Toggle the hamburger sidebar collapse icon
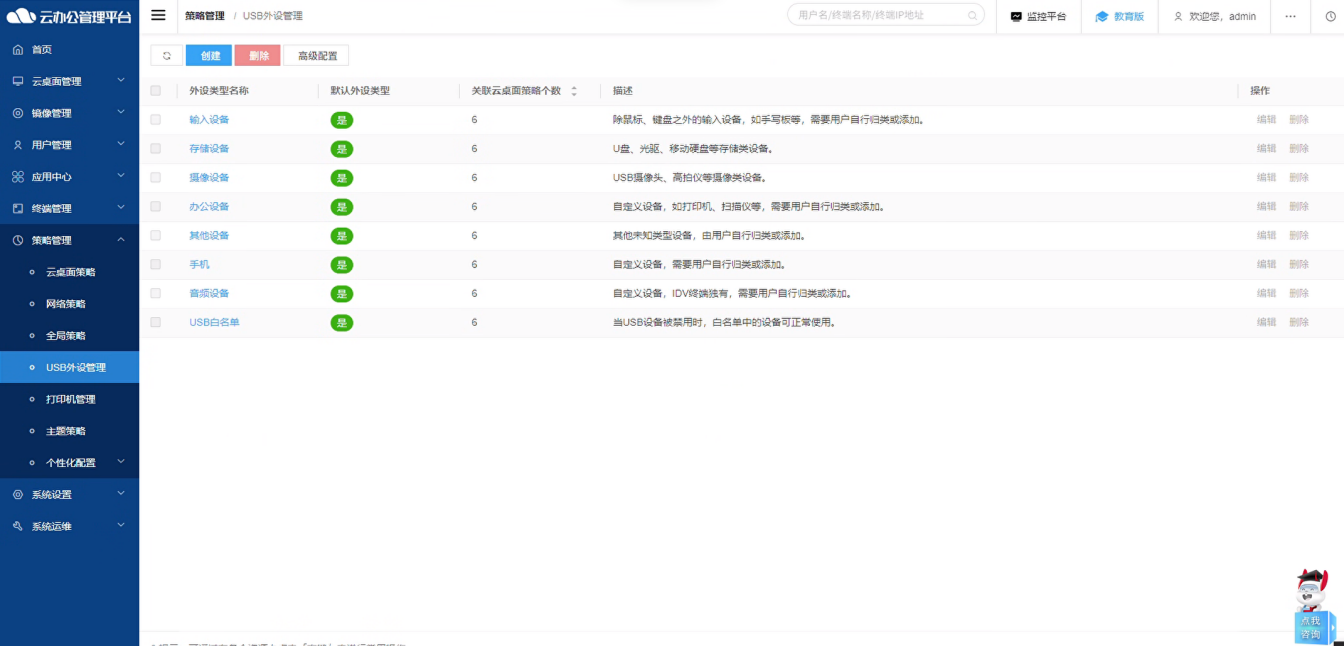Image resolution: width=1344 pixels, height=646 pixels. [x=158, y=15]
